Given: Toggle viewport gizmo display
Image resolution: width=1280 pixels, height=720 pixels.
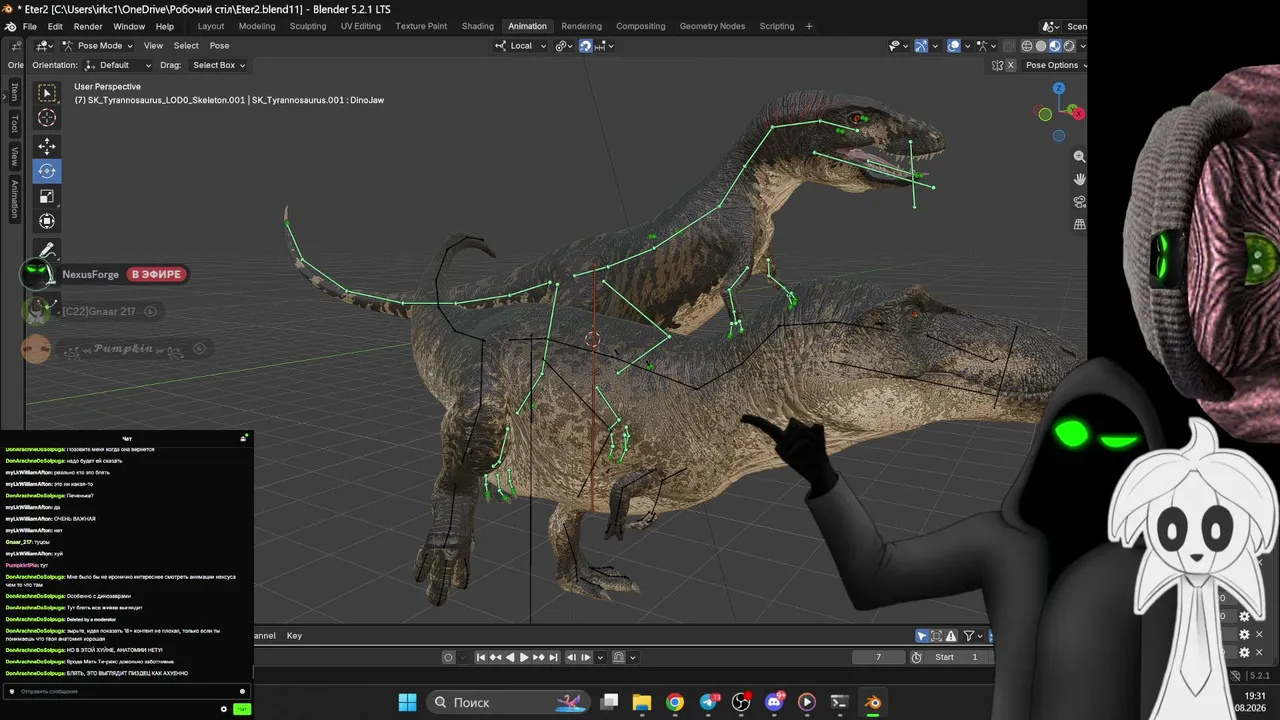Looking at the screenshot, I should (921, 45).
